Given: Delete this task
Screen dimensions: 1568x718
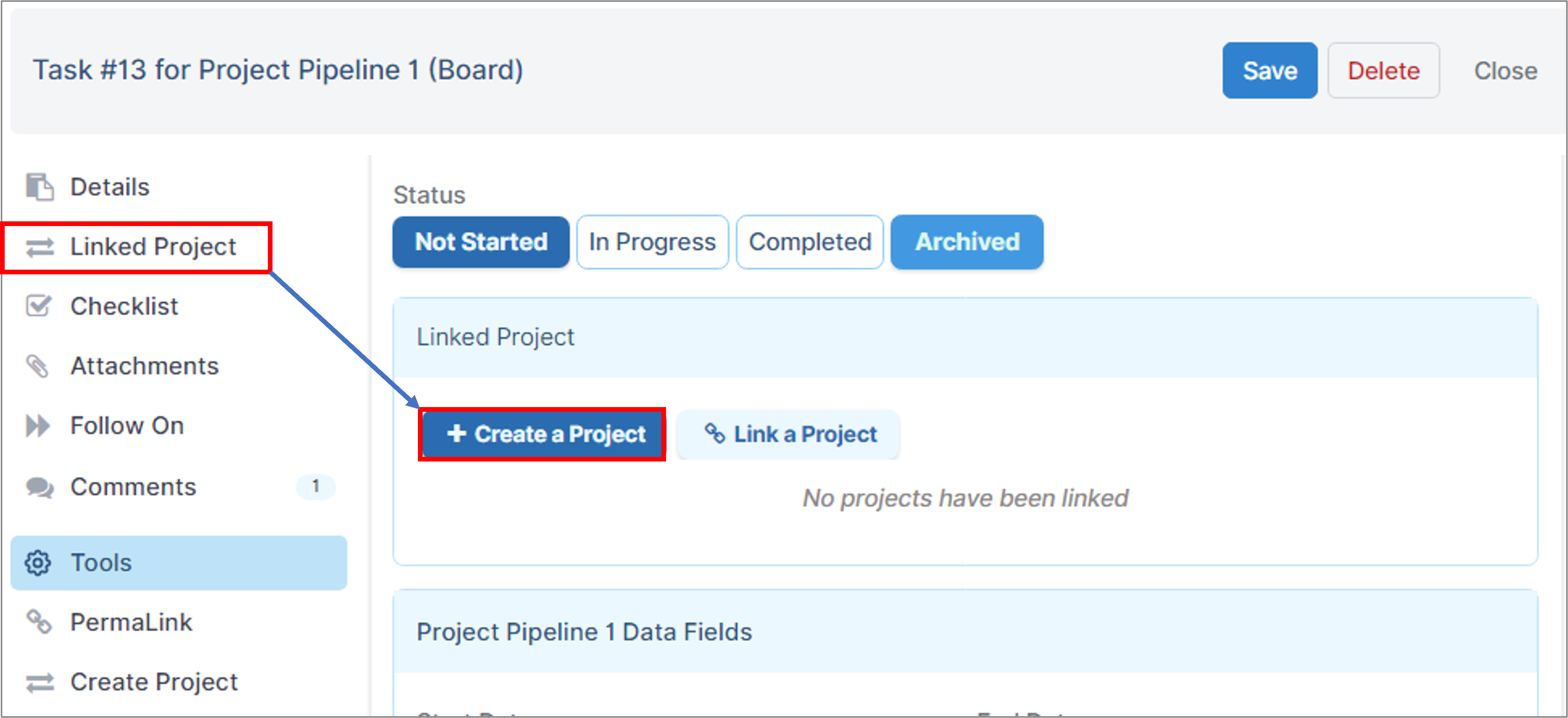Looking at the screenshot, I should pyautogui.click(x=1383, y=71).
